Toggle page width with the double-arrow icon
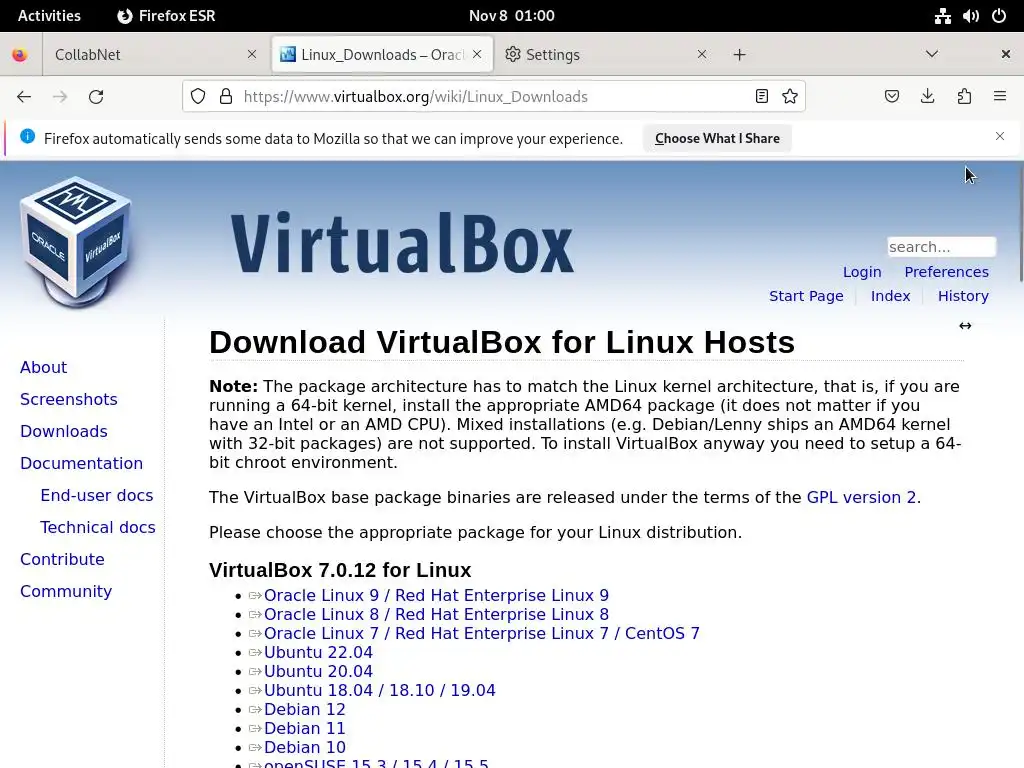Image resolution: width=1024 pixels, height=768 pixels. (965, 326)
